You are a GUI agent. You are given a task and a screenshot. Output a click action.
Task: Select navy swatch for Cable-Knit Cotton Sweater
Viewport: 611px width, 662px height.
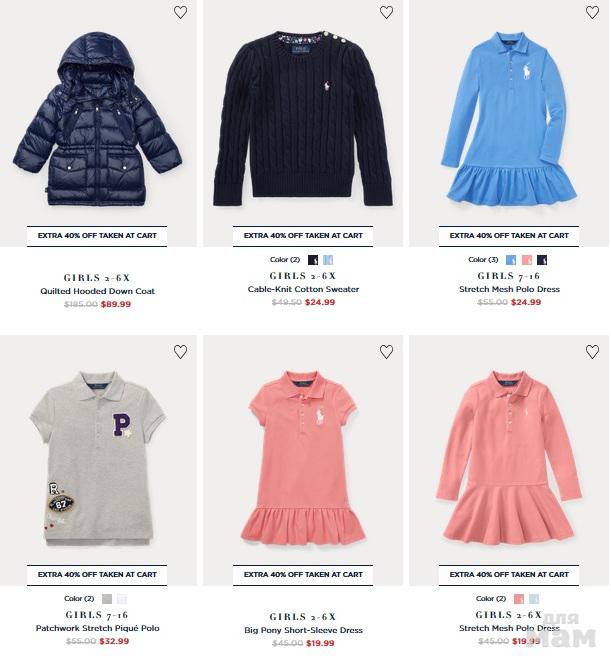313,260
